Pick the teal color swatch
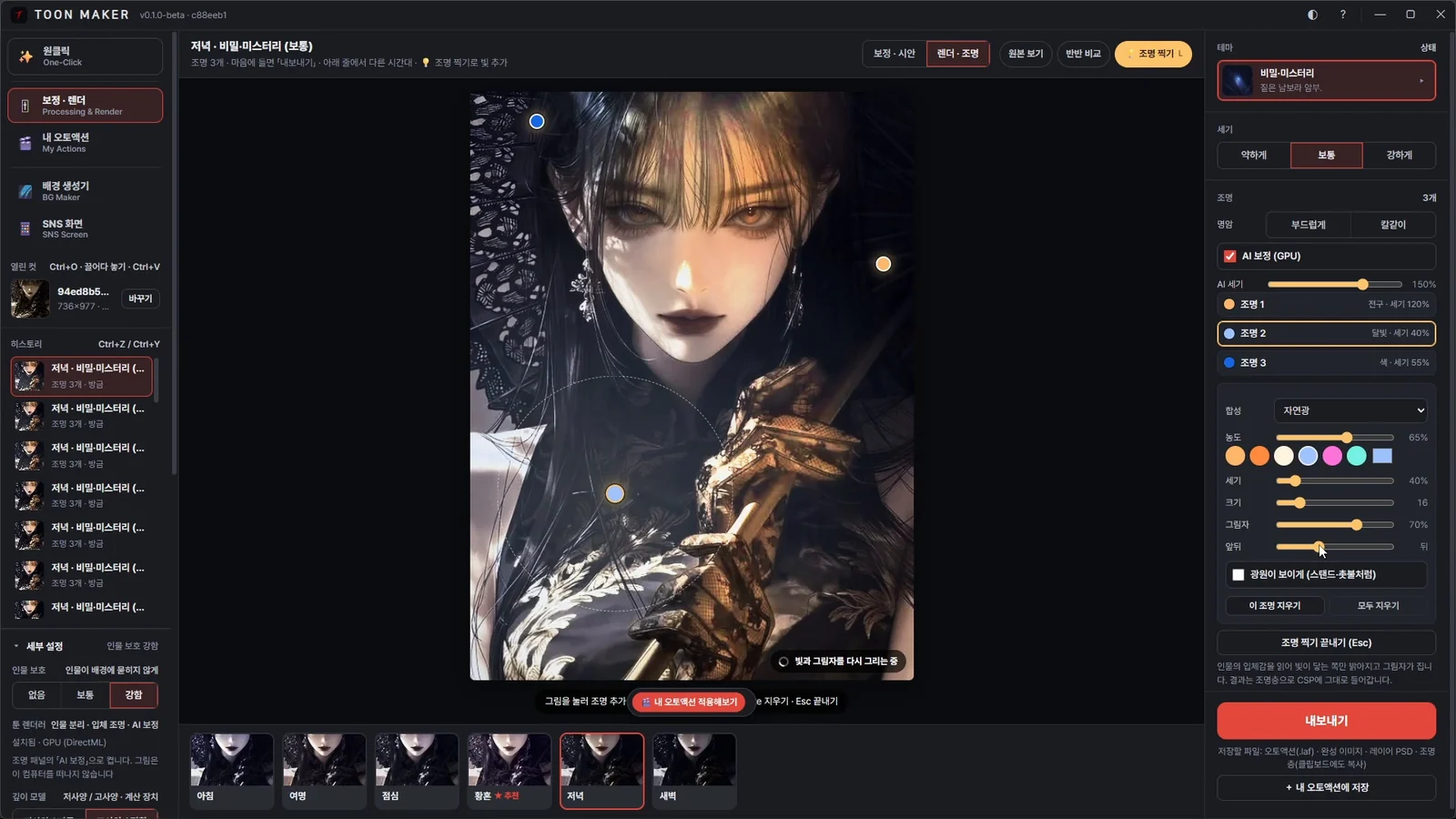The image size is (1456, 819). (1357, 456)
